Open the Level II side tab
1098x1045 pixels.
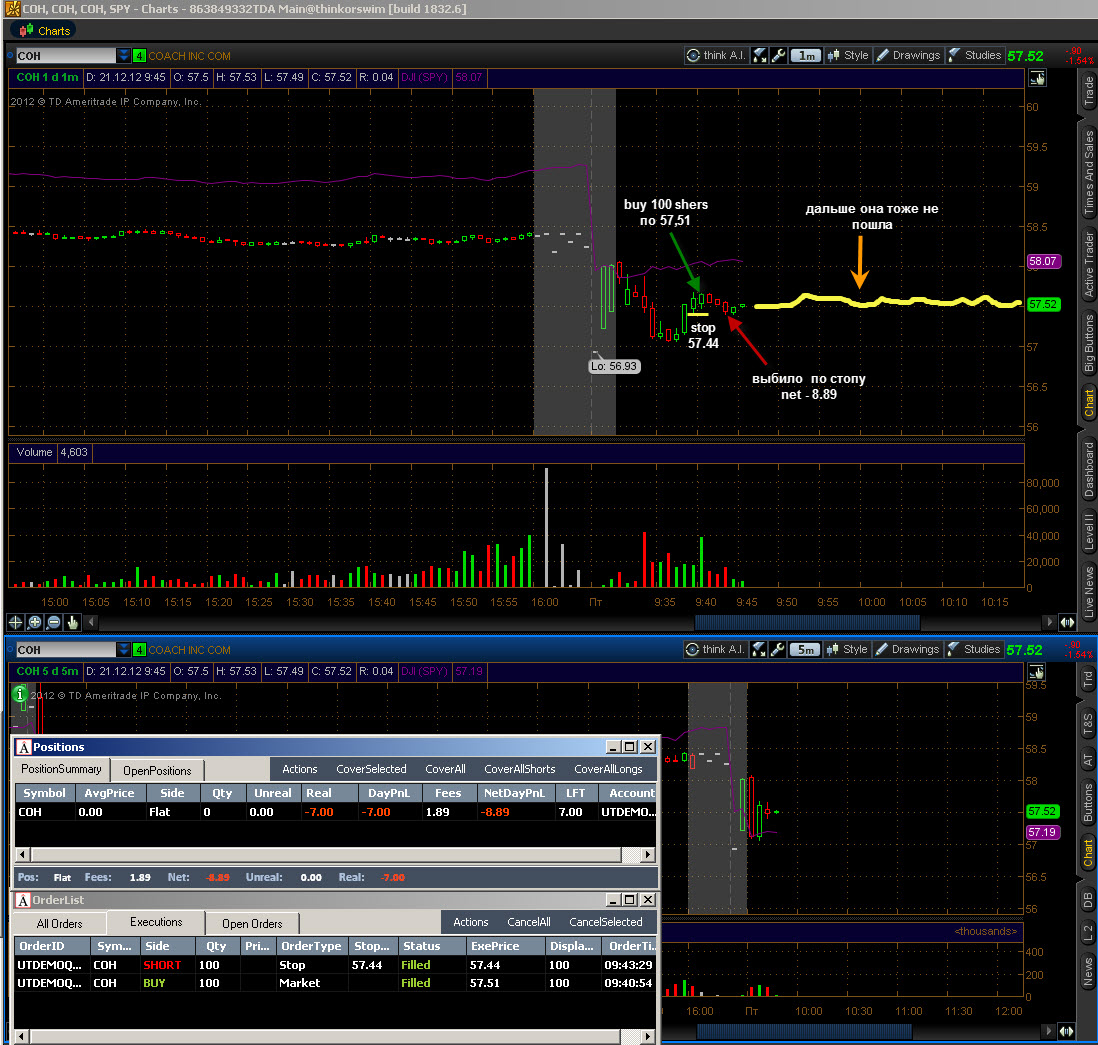tap(1088, 532)
